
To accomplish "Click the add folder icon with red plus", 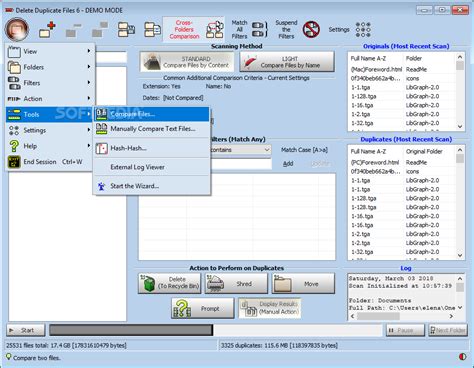I will pyautogui.click(x=47, y=30).
